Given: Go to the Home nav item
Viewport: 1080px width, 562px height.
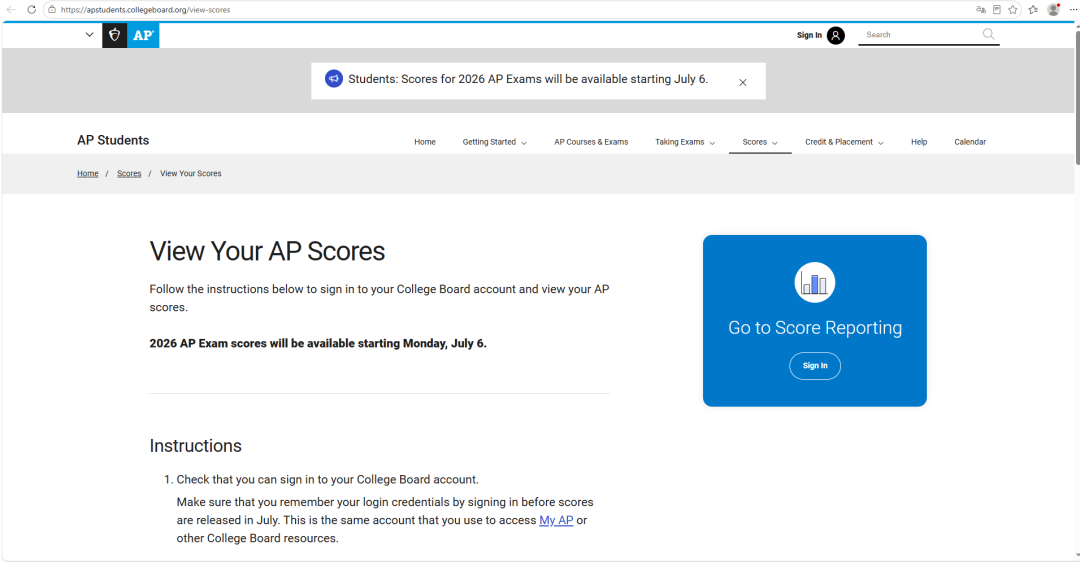Looking at the screenshot, I should coord(425,142).
